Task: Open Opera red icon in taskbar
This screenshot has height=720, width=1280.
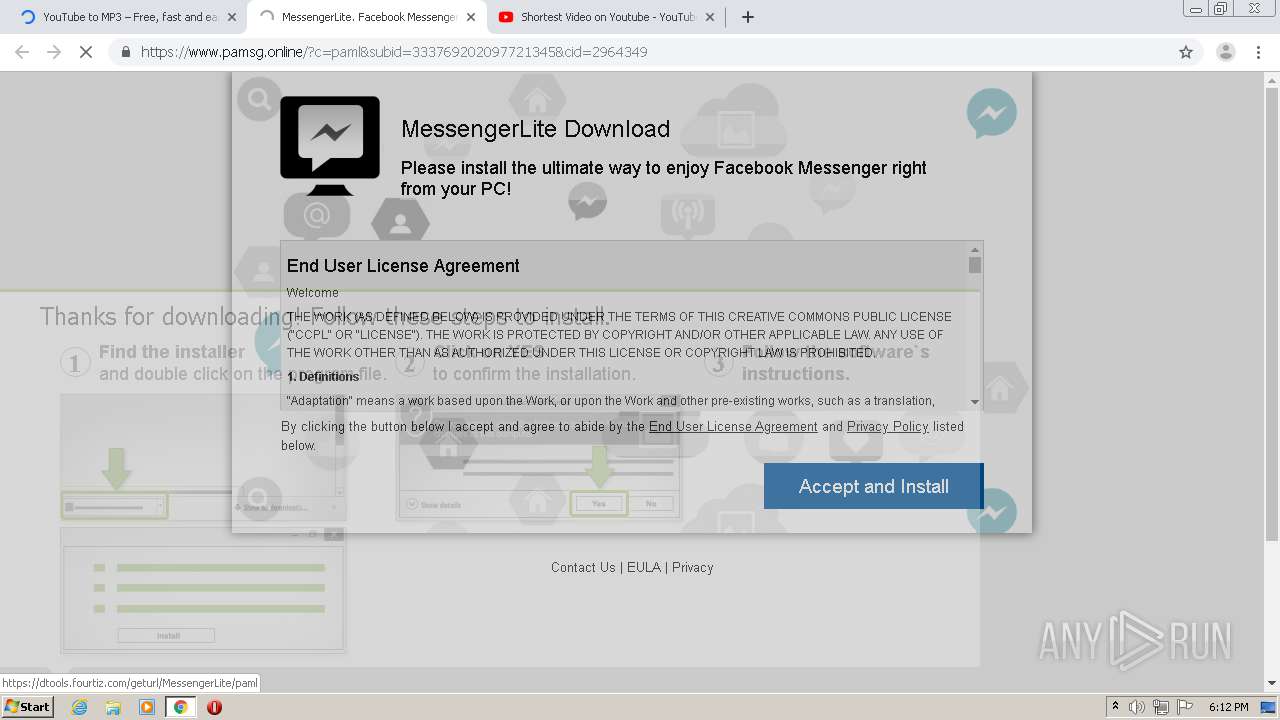Action: (214, 707)
